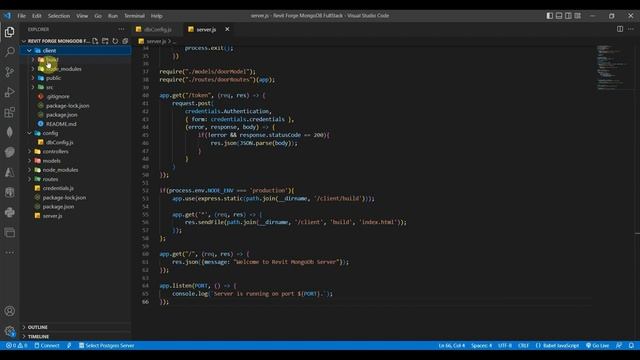Switch to the dbConfig.js tab
The height and width of the screenshot is (360, 640).
tap(157, 29)
